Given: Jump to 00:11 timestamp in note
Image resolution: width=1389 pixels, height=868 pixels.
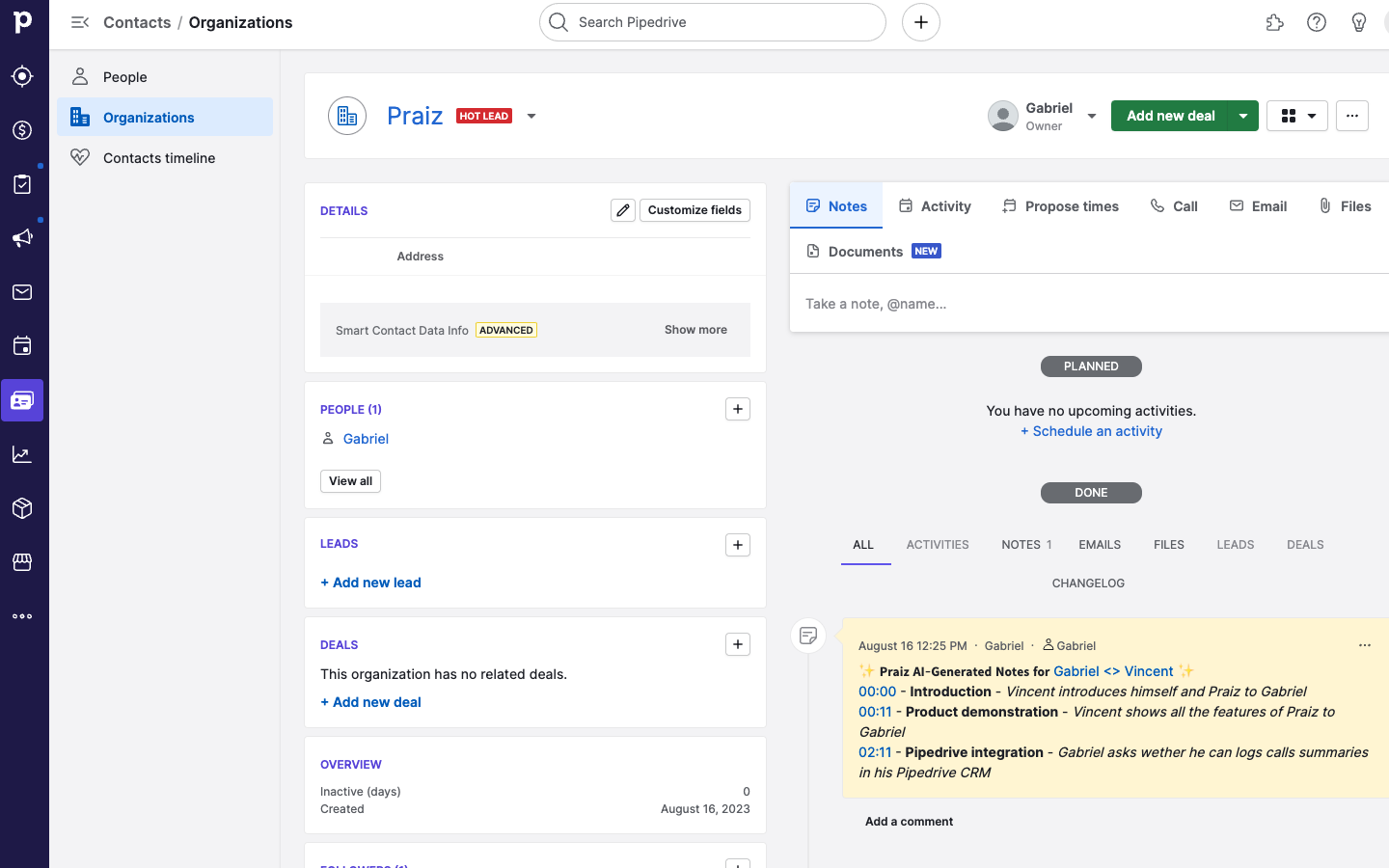Looking at the screenshot, I should pos(875,712).
